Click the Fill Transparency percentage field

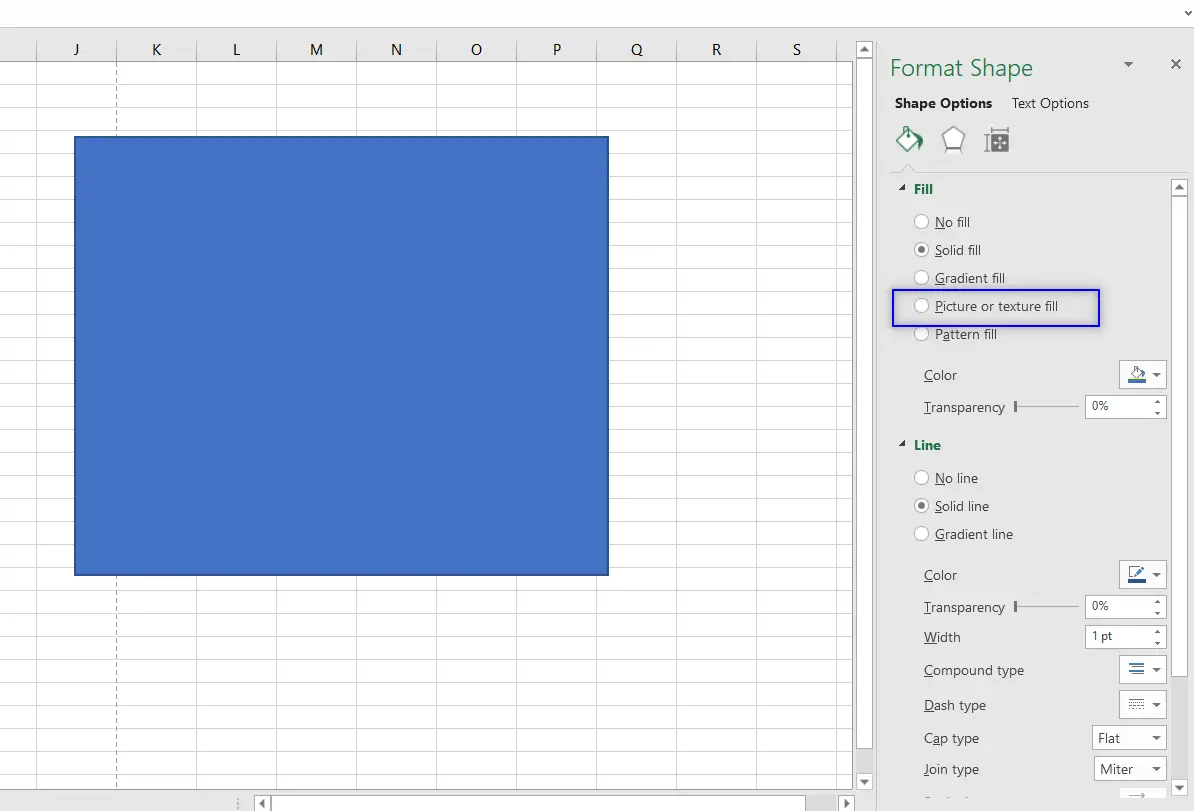pos(1118,407)
